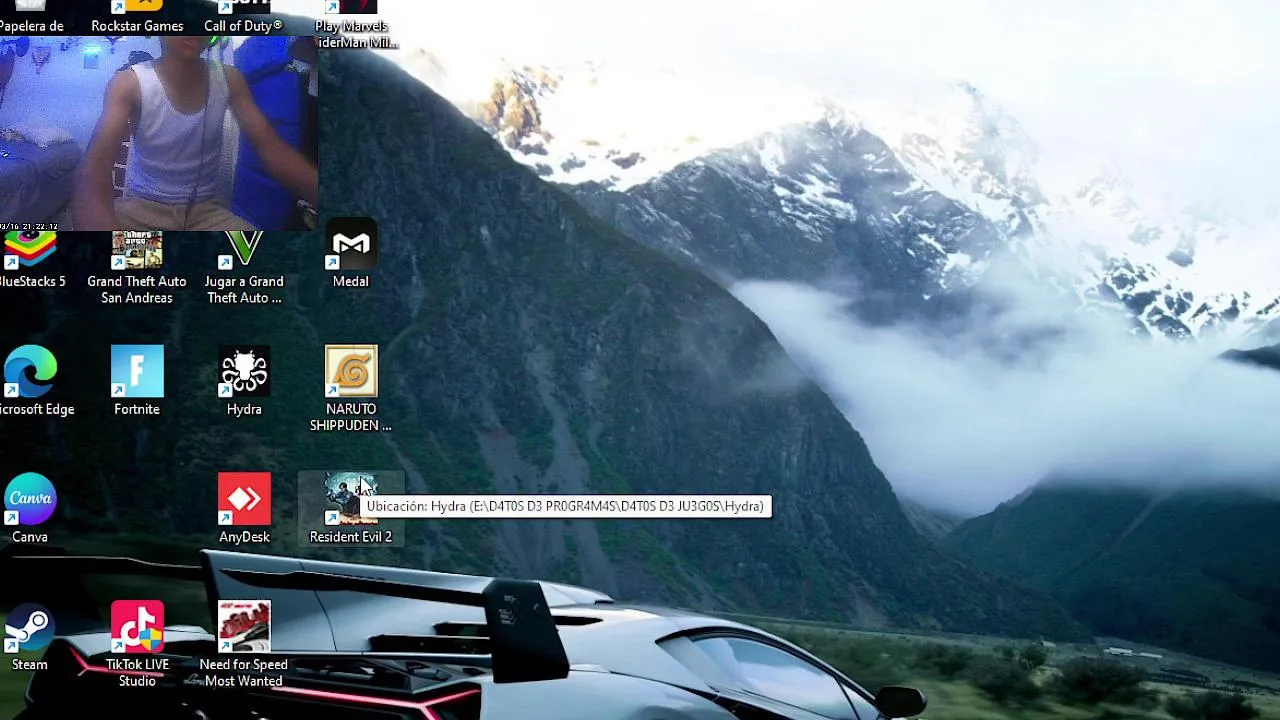Open the Medal desktop shortcut

click(351, 255)
